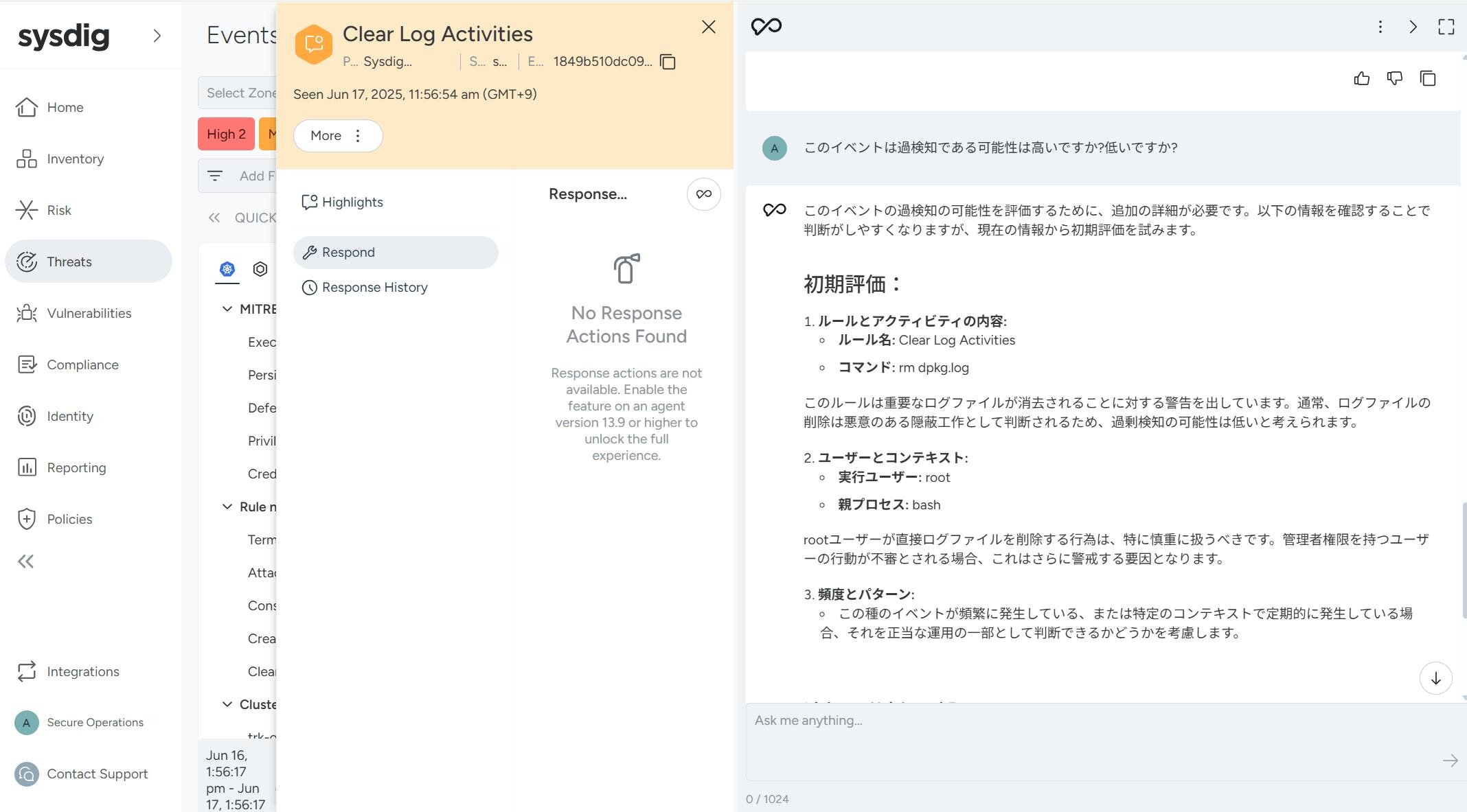
Task: Copy the event ID 1849b510dc09
Action: [x=668, y=62]
